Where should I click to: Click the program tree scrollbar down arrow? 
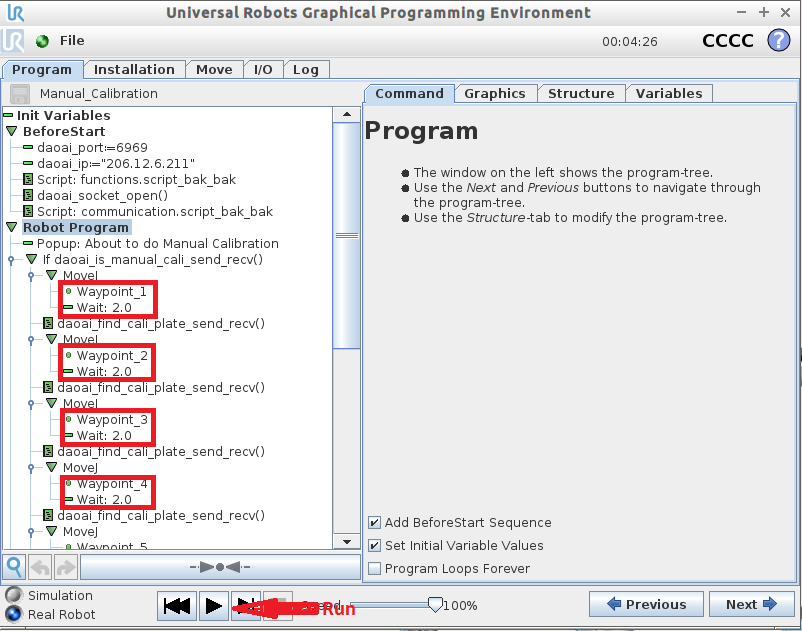(x=347, y=542)
